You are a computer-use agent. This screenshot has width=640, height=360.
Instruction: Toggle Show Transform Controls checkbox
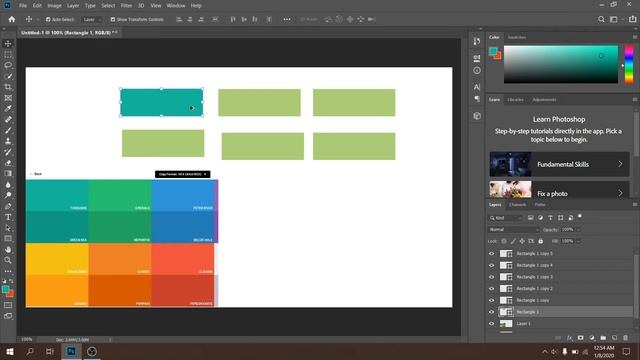[113, 19]
